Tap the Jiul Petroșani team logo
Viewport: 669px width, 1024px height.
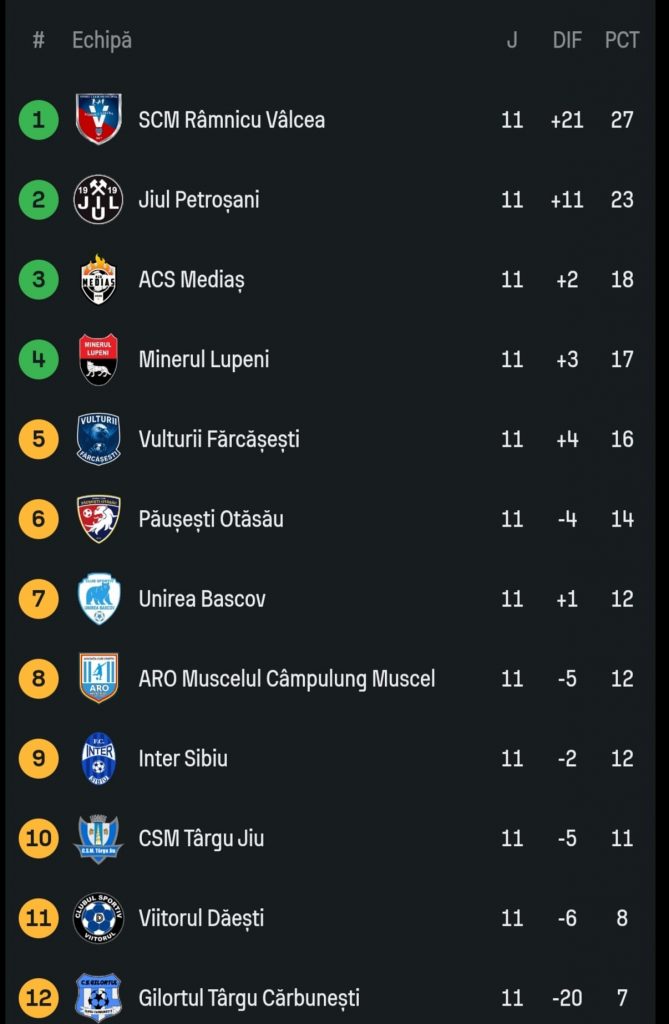click(x=98, y=199)
